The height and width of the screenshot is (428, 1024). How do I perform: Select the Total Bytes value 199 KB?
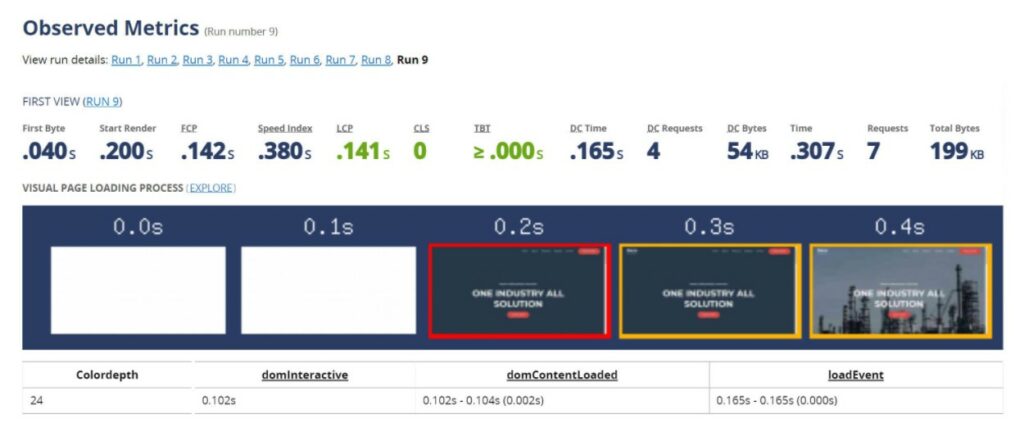pyautogui.click(x=957, y=152)
